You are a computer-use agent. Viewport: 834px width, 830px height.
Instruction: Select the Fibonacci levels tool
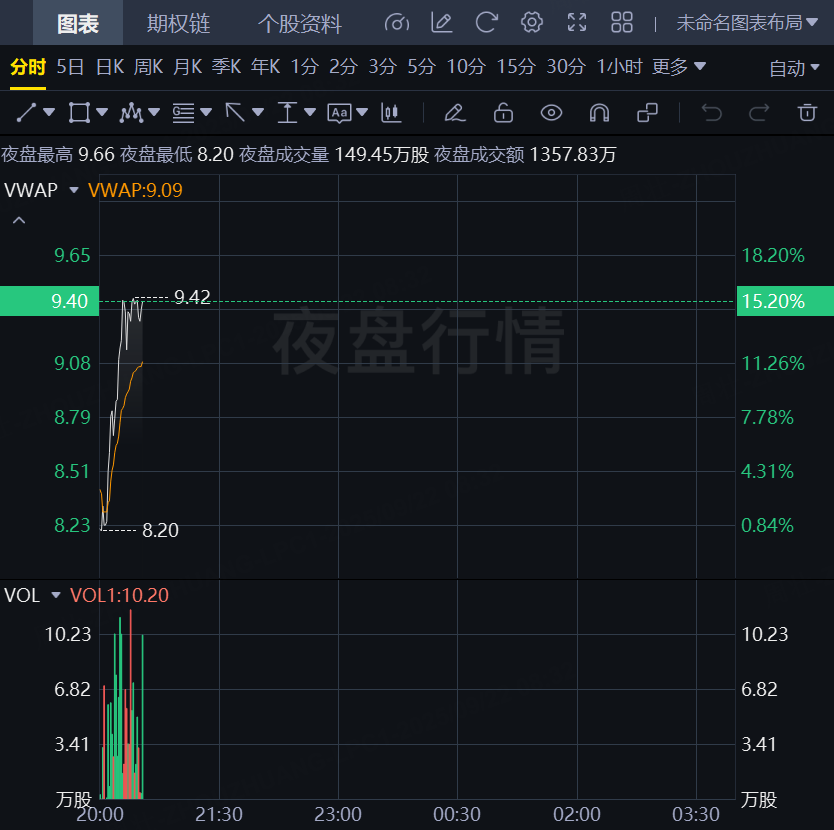tap(184, 112)
